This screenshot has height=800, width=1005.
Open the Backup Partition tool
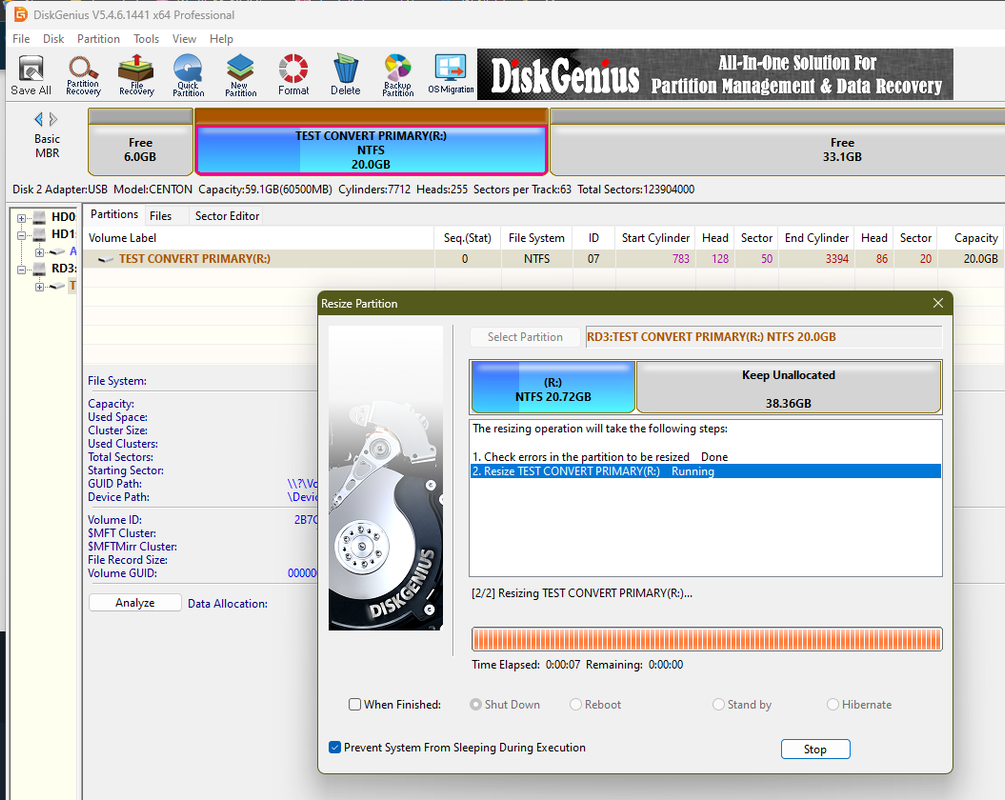[x=398, y=74]
